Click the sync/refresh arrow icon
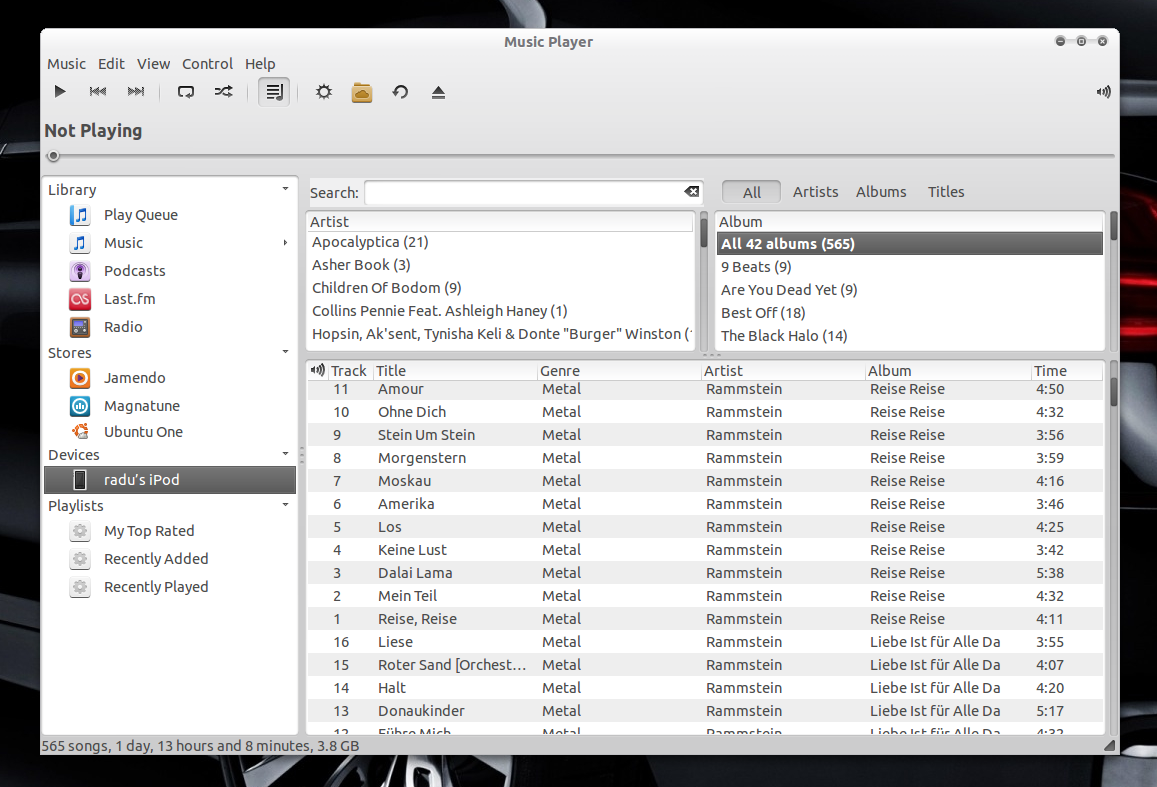 tap(400, 92)
